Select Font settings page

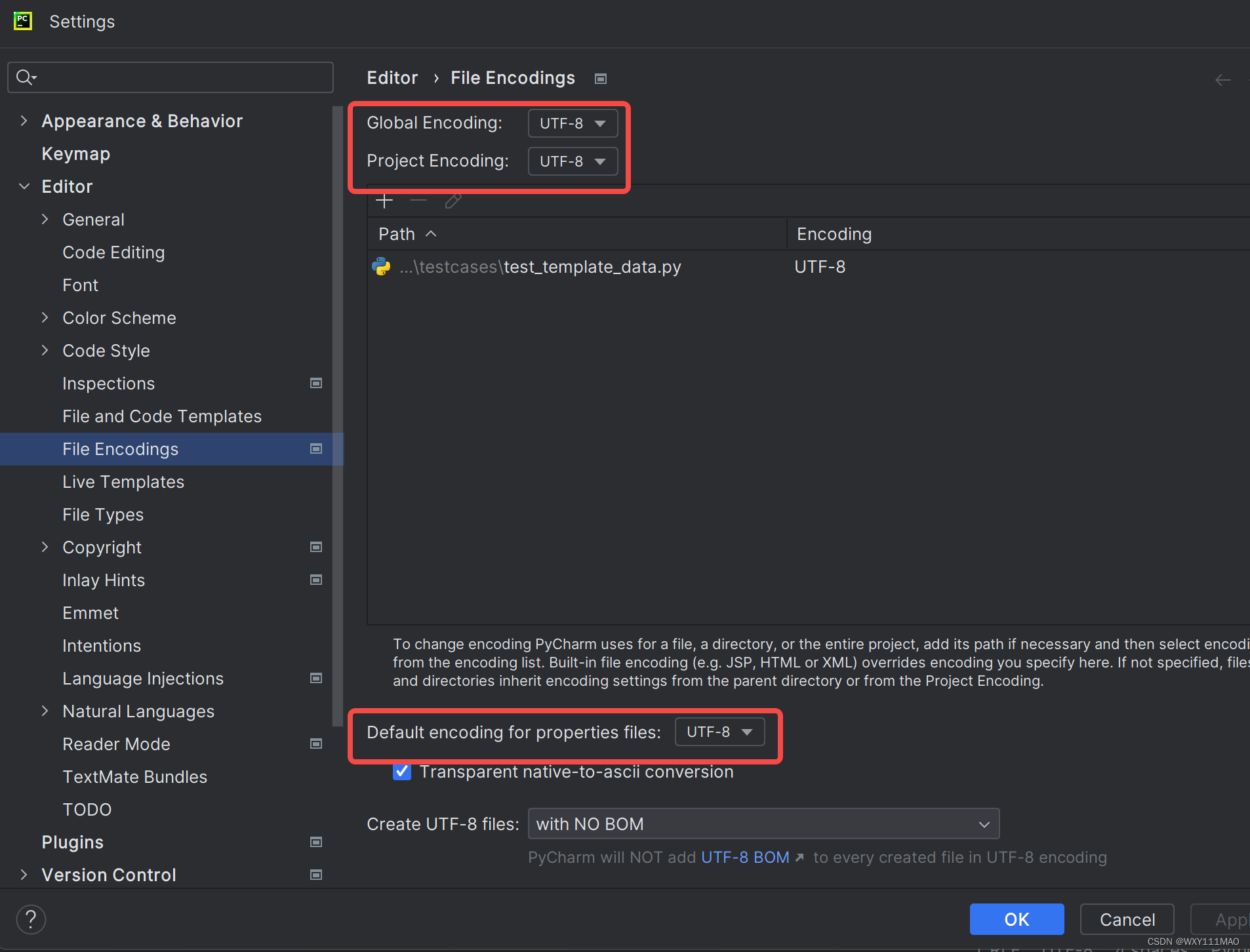click(80, 285)
